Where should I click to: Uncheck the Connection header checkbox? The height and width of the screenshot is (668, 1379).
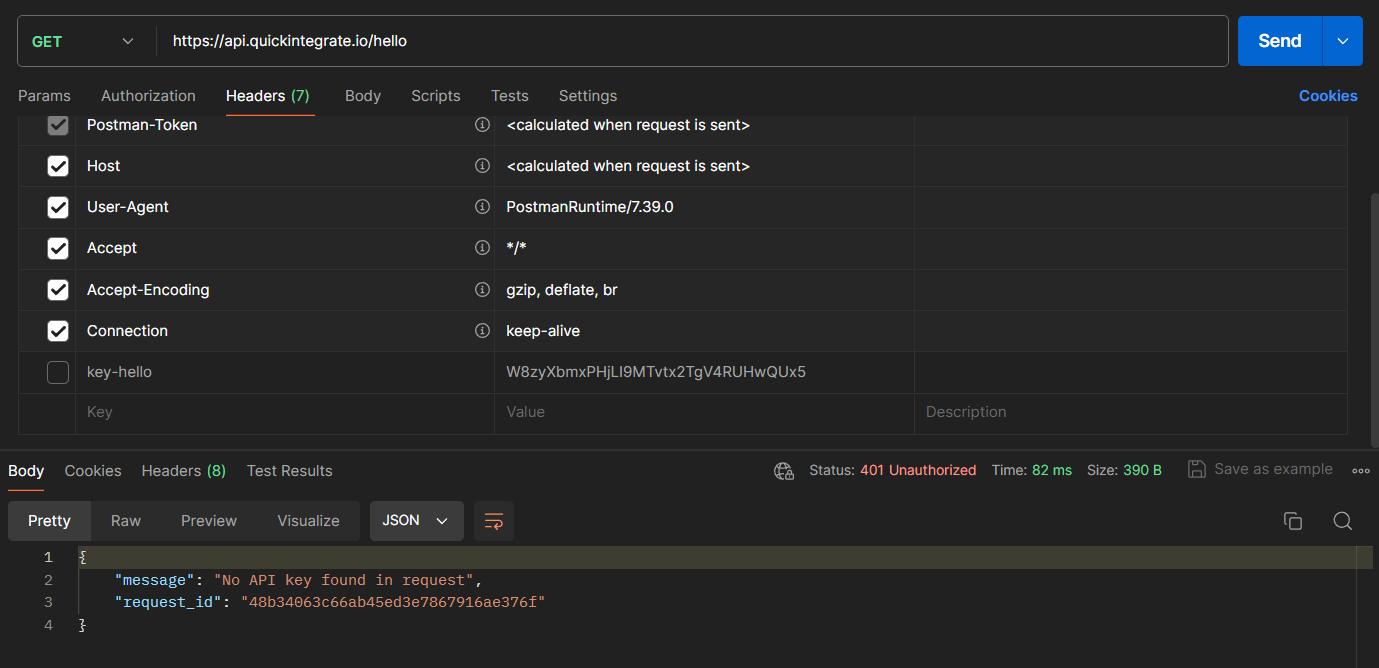point(58,331)
